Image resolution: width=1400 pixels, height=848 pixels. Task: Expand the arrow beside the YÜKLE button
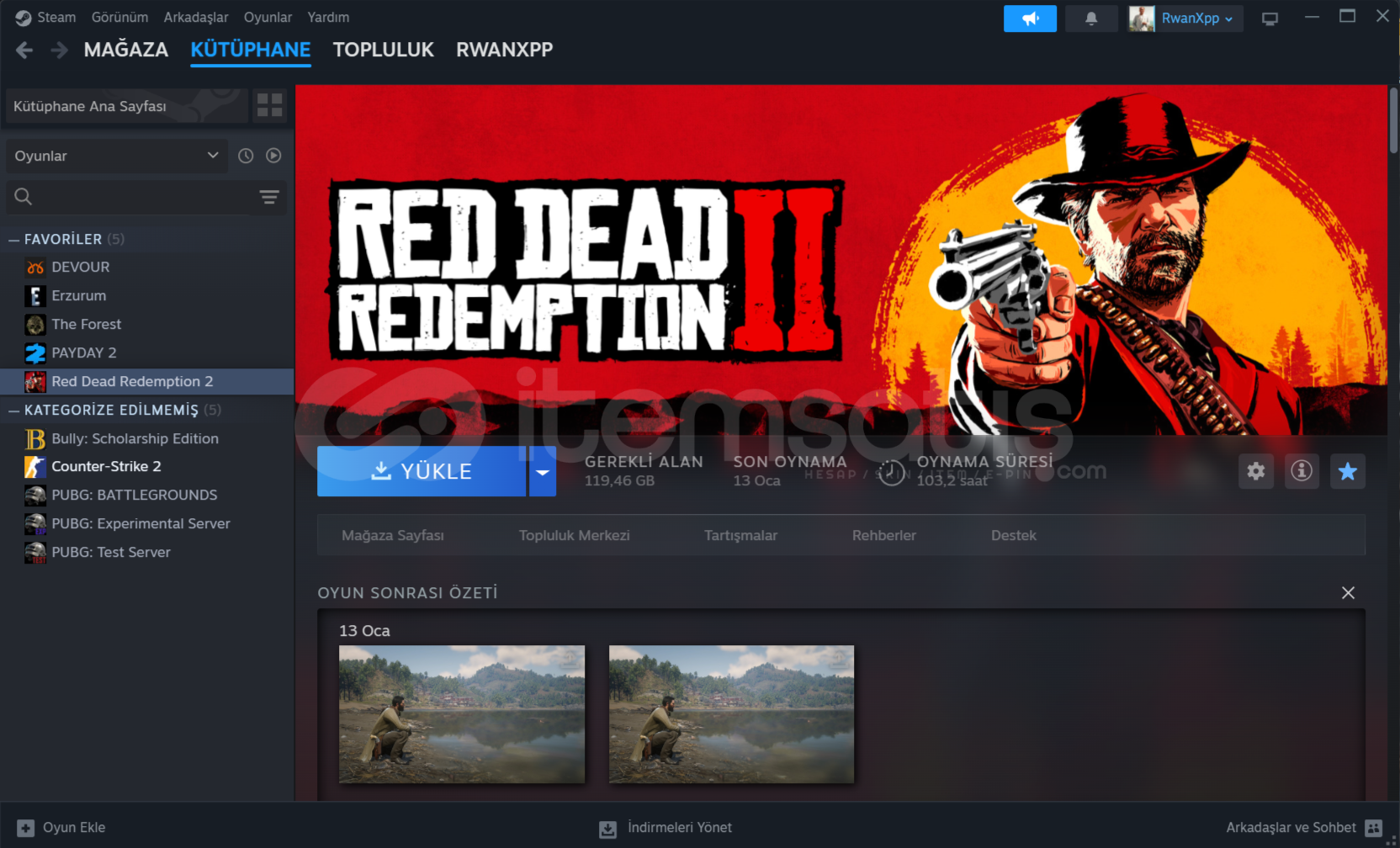coord(543,472)
